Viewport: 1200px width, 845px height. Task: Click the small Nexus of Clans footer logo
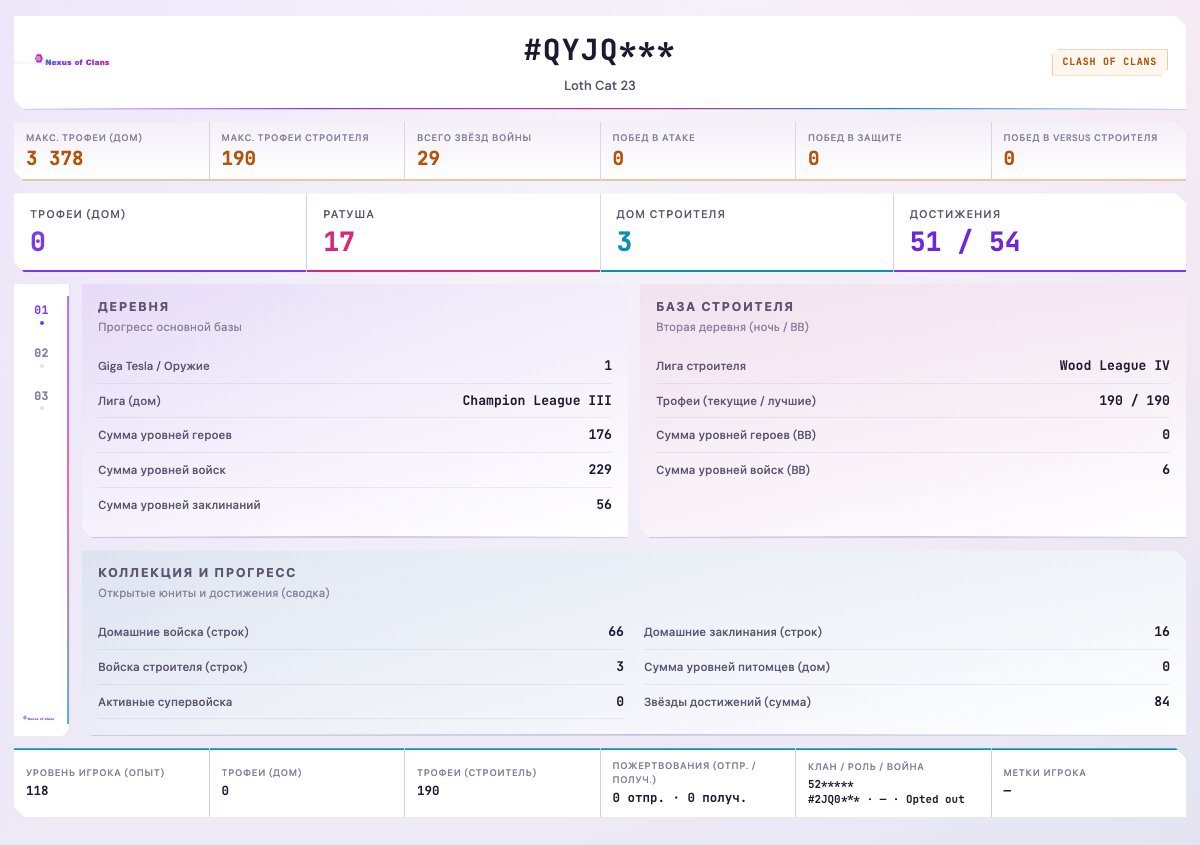pyautogui.click(x=39, y=717)
